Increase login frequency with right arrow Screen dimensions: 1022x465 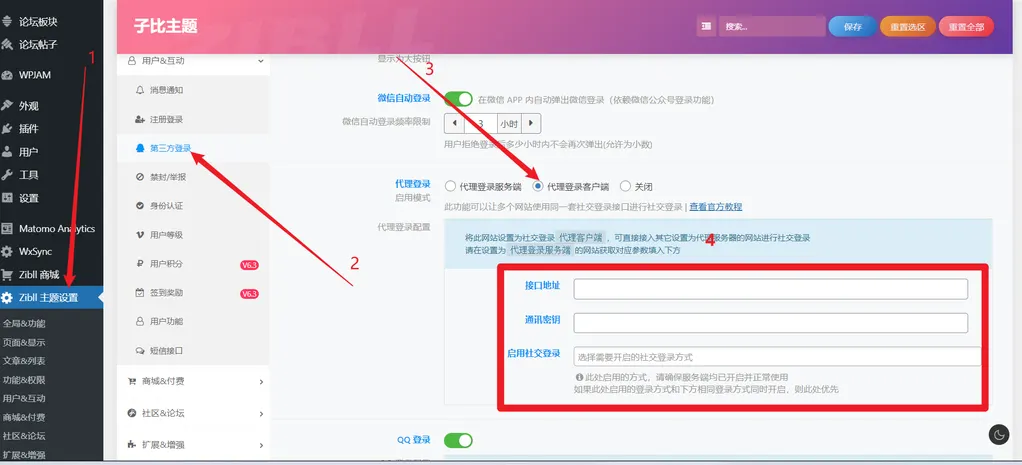(531, 123)
